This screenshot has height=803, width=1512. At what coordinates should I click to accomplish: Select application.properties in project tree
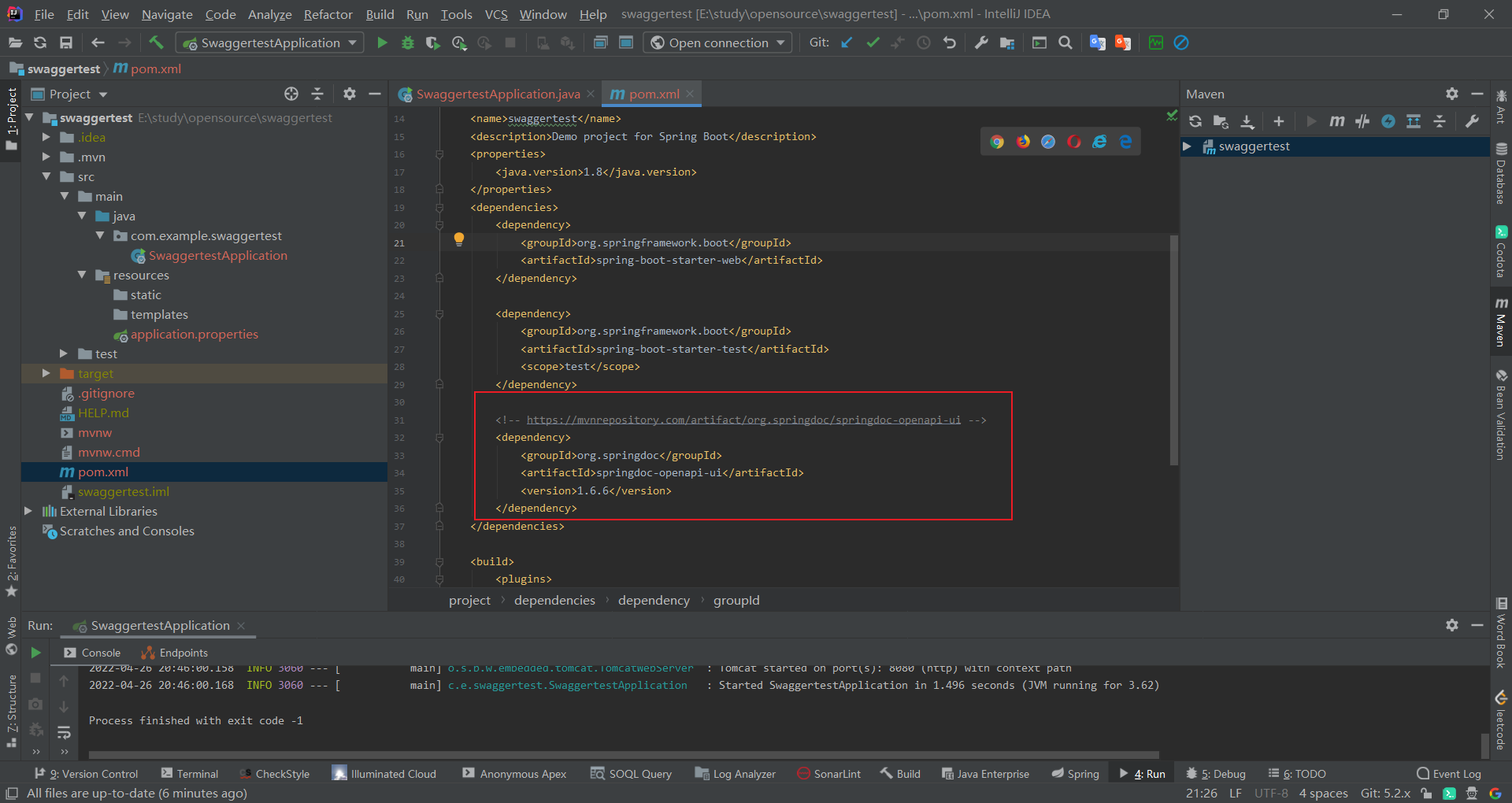pos(194,334)
